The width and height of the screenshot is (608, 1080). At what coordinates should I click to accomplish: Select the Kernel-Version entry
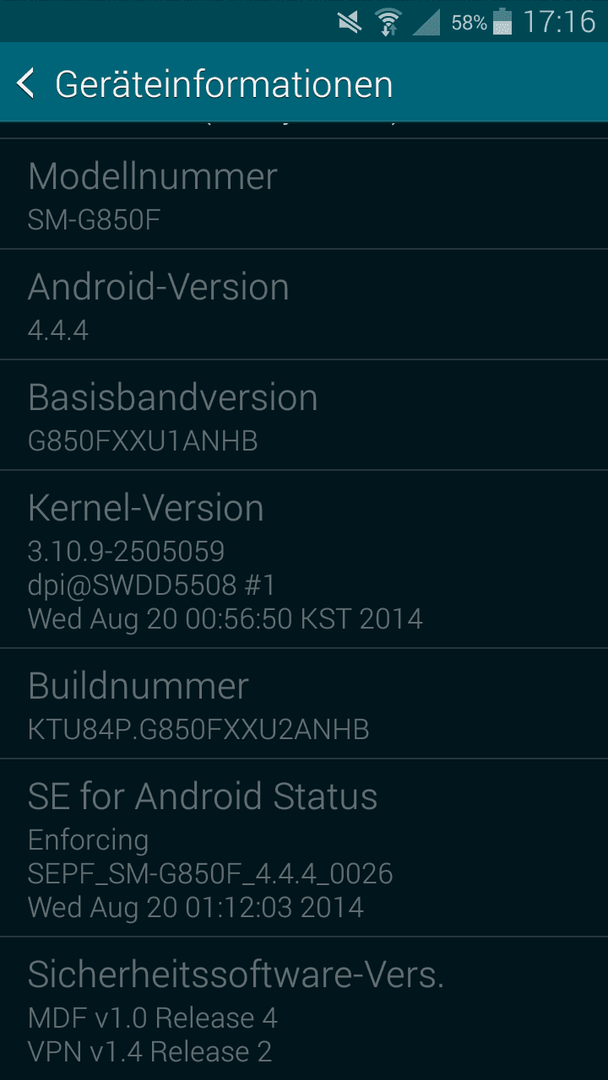(304, 559)
